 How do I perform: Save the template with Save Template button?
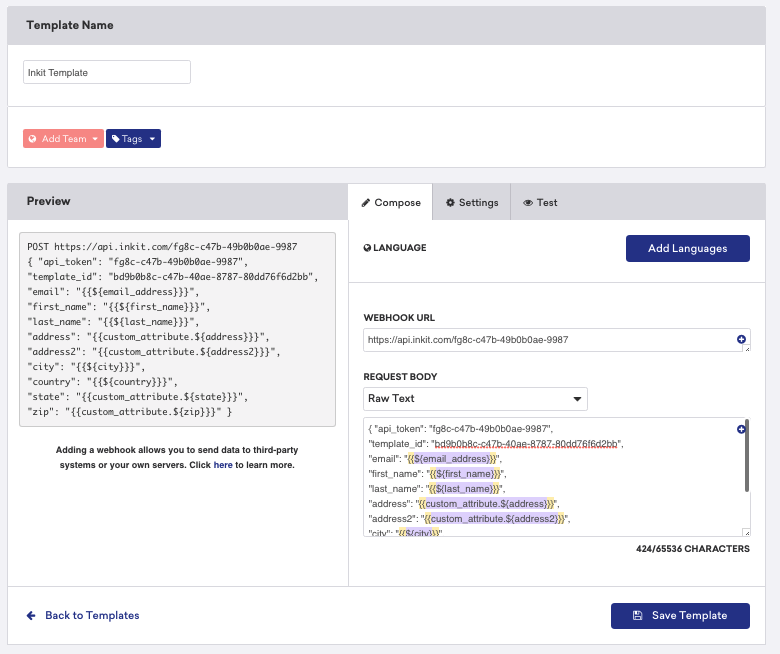click(x=680, y=615)
